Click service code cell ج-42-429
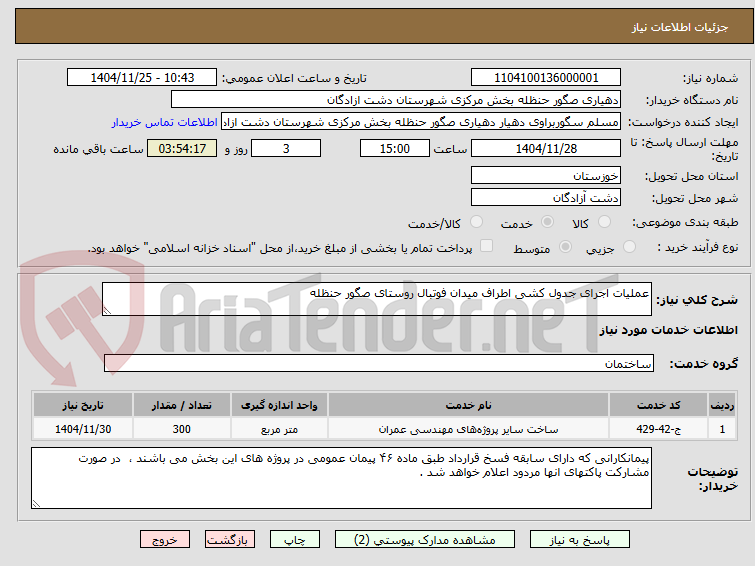This screenshot has height=566, width=755. pyautogui.click(x=658, y=429)
